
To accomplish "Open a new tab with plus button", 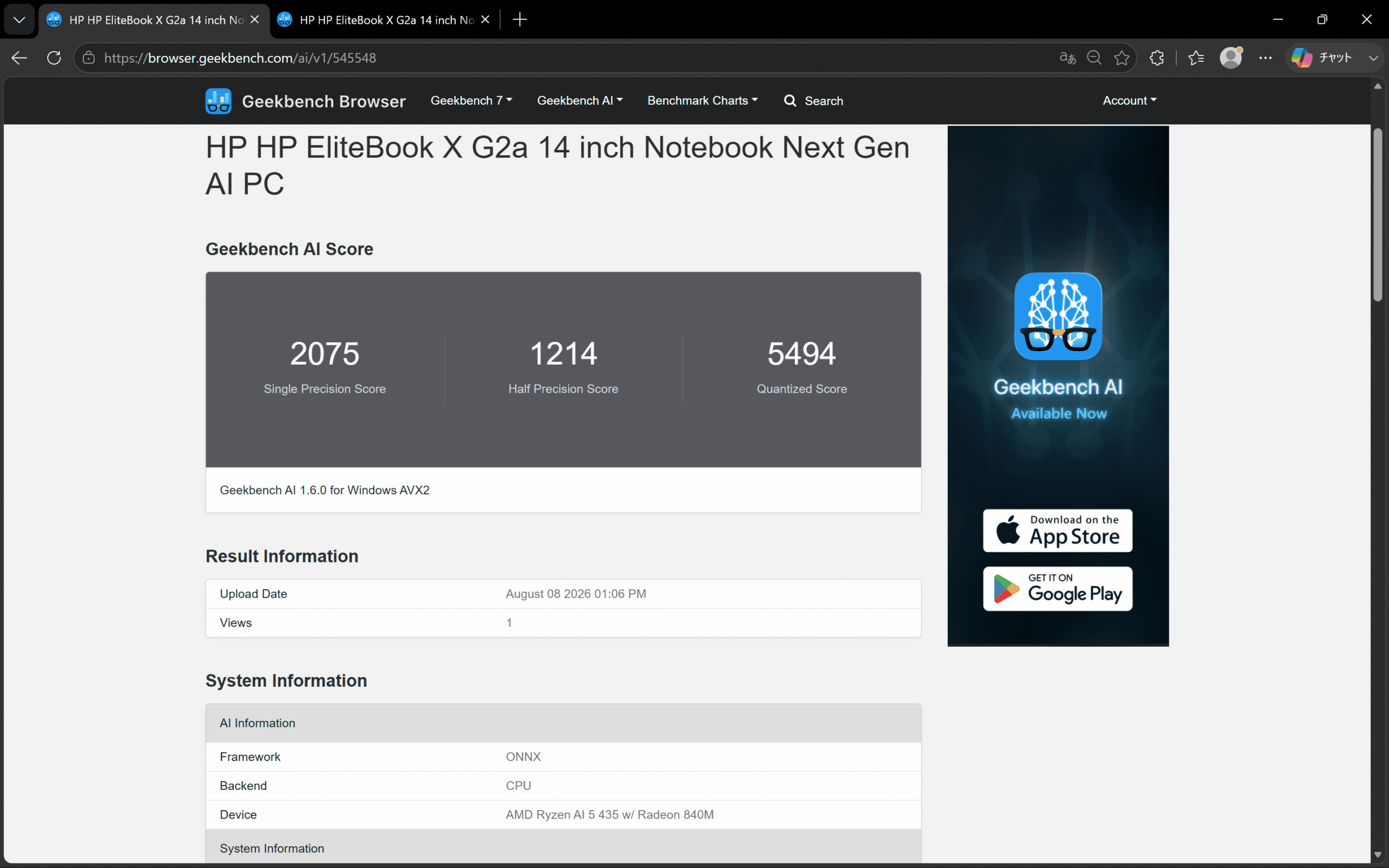I will click(x=519, y=20).
